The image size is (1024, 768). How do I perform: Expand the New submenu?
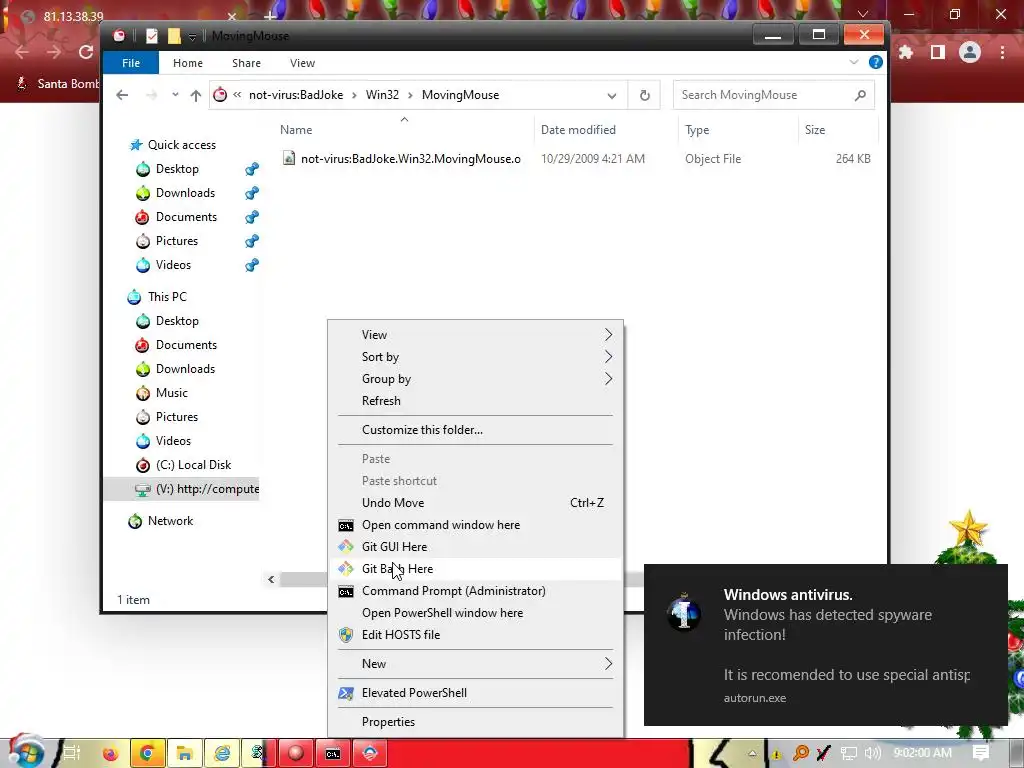click(x=475, y=664)
